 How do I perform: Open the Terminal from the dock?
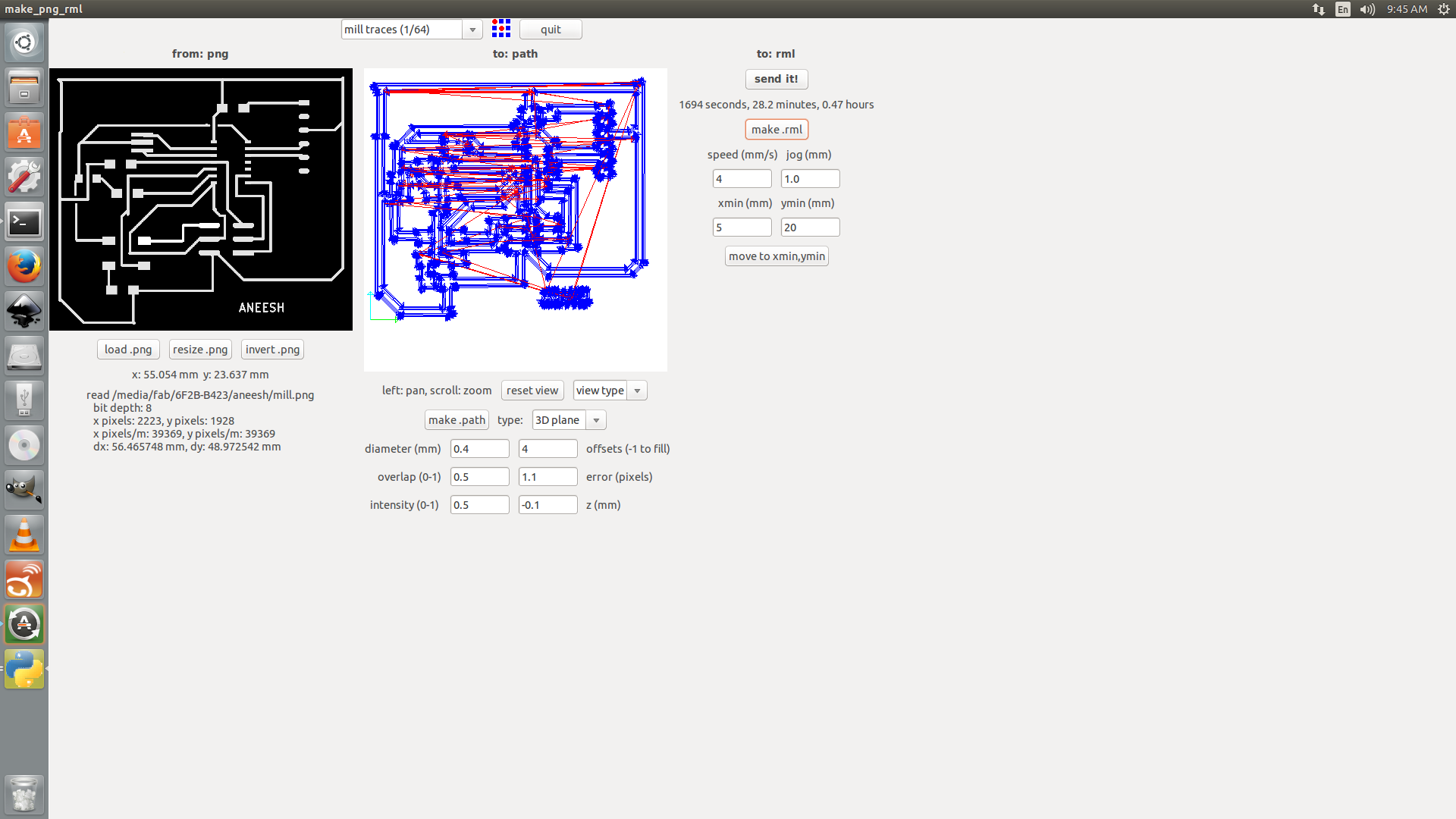tap(24, 223)
